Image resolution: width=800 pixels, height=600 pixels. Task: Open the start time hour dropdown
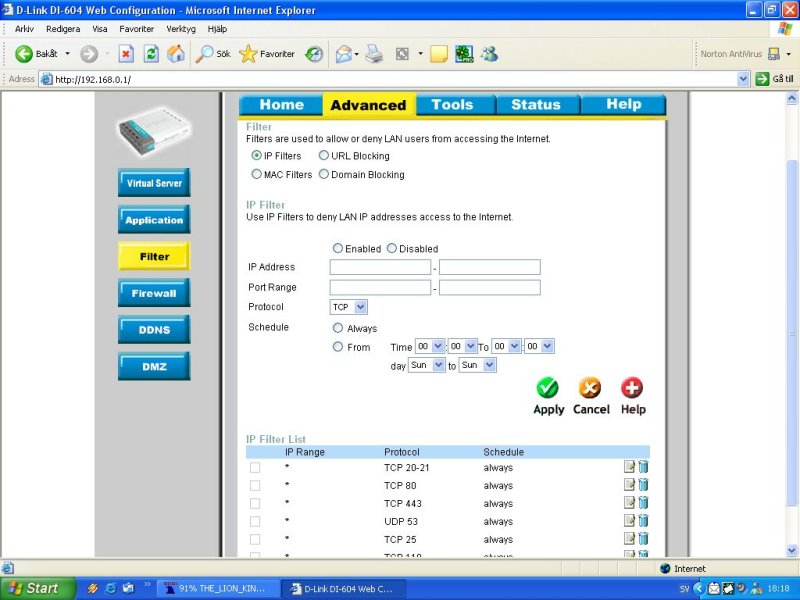[x=430, y=346]
